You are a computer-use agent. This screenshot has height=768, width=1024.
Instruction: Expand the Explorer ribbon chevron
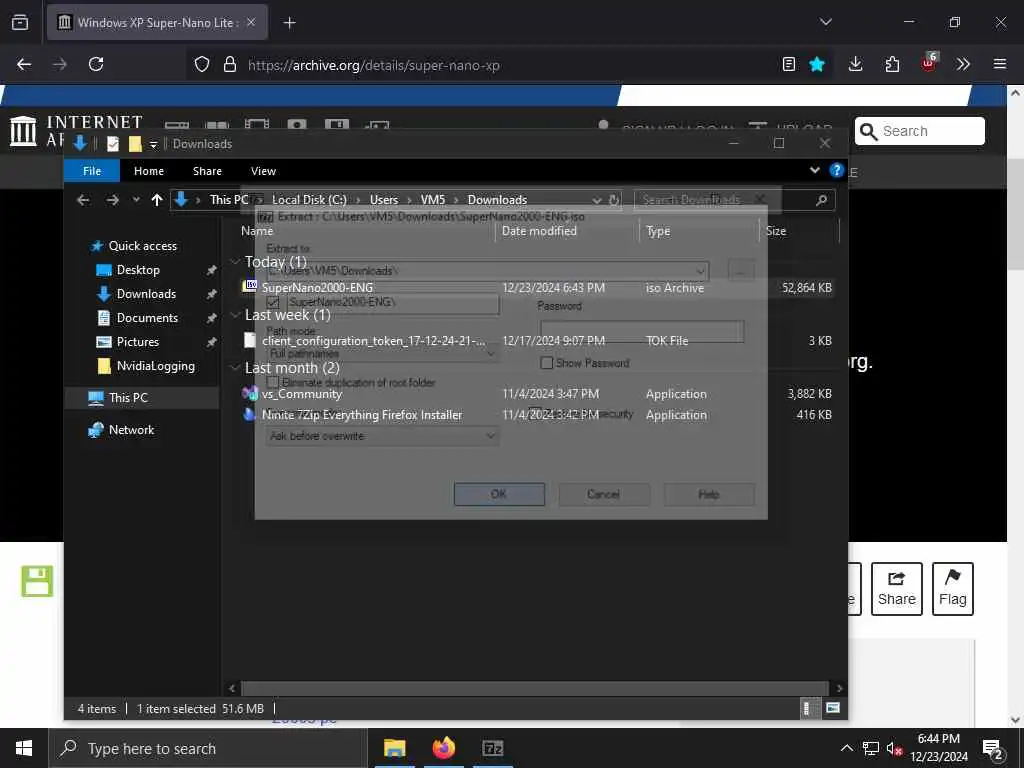(814, 170)
